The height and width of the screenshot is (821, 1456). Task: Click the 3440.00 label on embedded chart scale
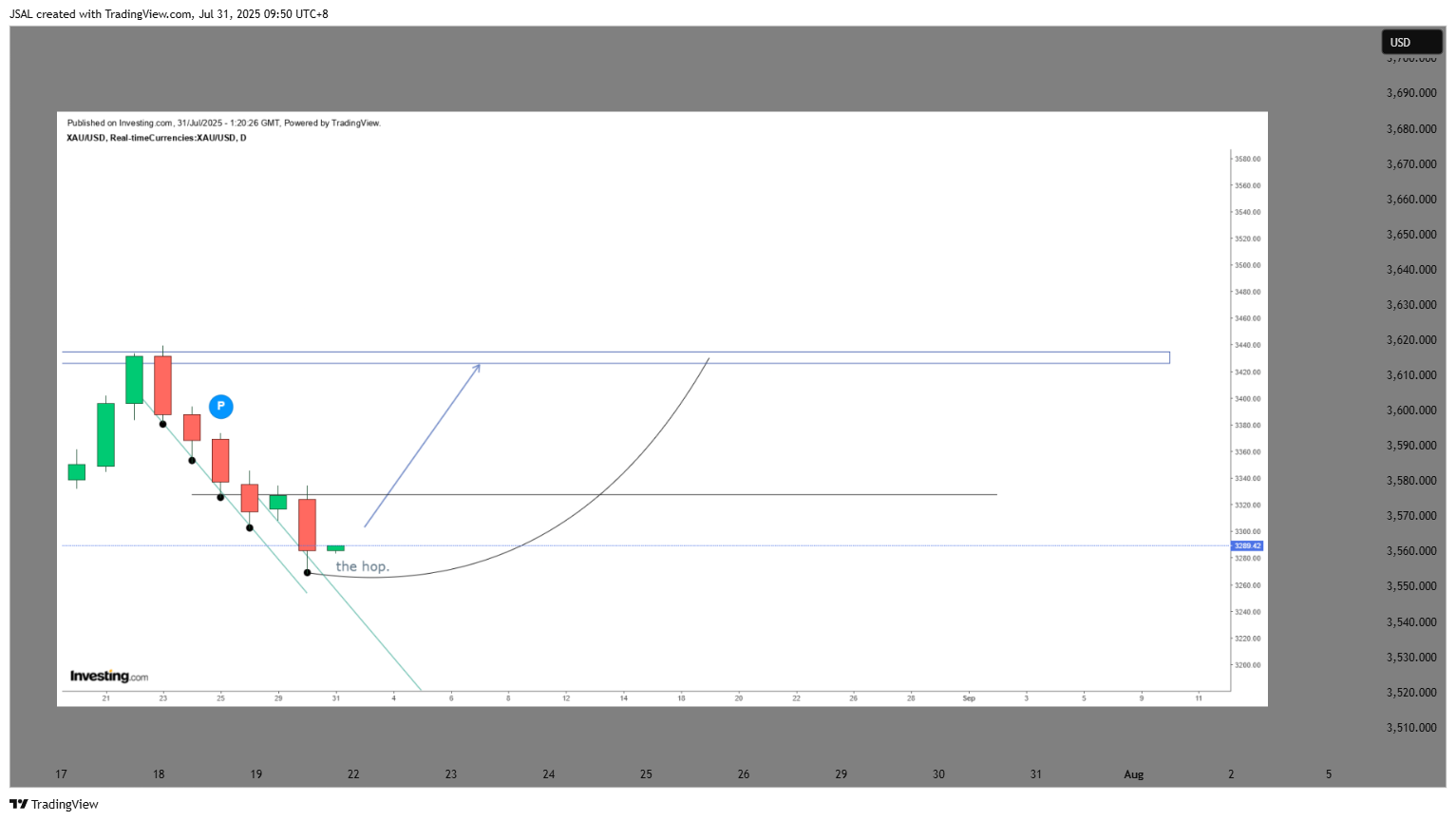tap(1248, 345)
